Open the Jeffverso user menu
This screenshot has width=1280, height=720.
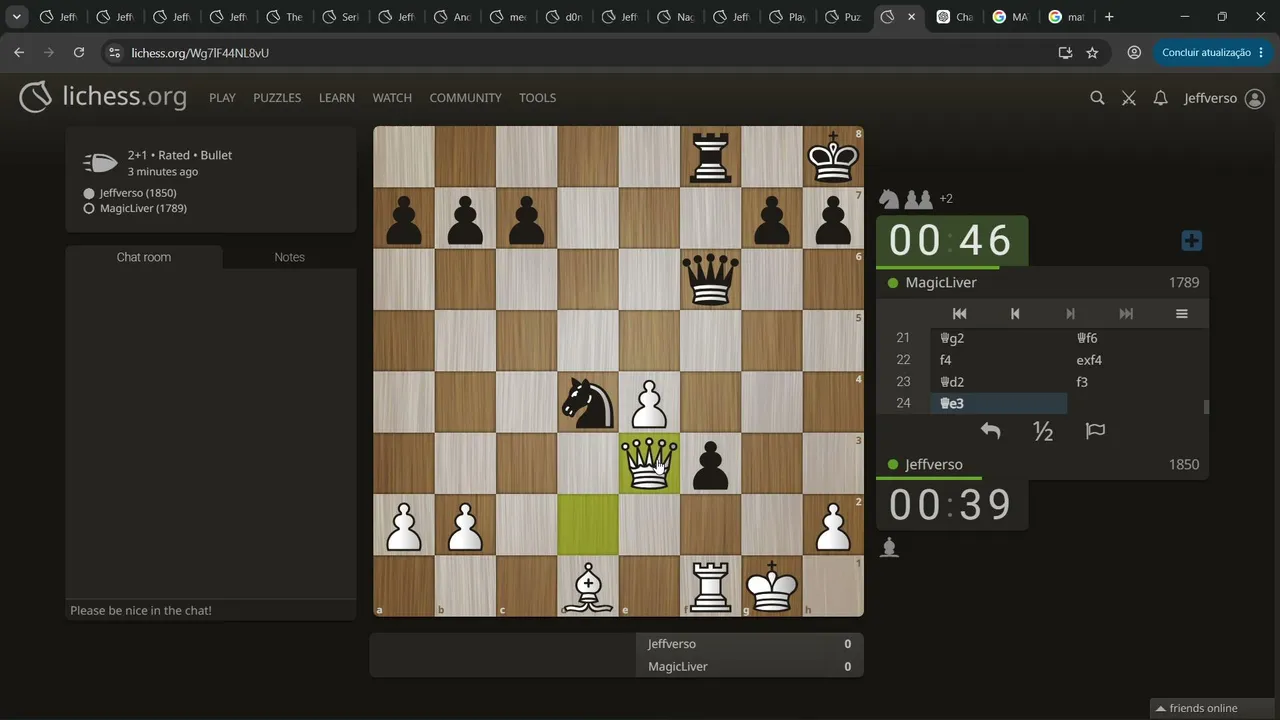pyautogui.click(x=1224, y=98)
